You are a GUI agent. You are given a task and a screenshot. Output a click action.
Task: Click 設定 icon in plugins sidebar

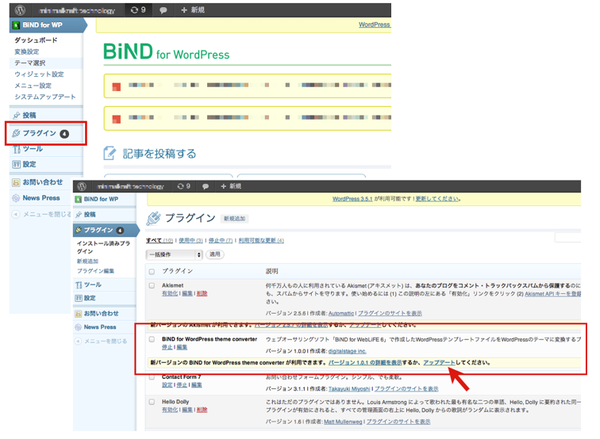(78, 298)
